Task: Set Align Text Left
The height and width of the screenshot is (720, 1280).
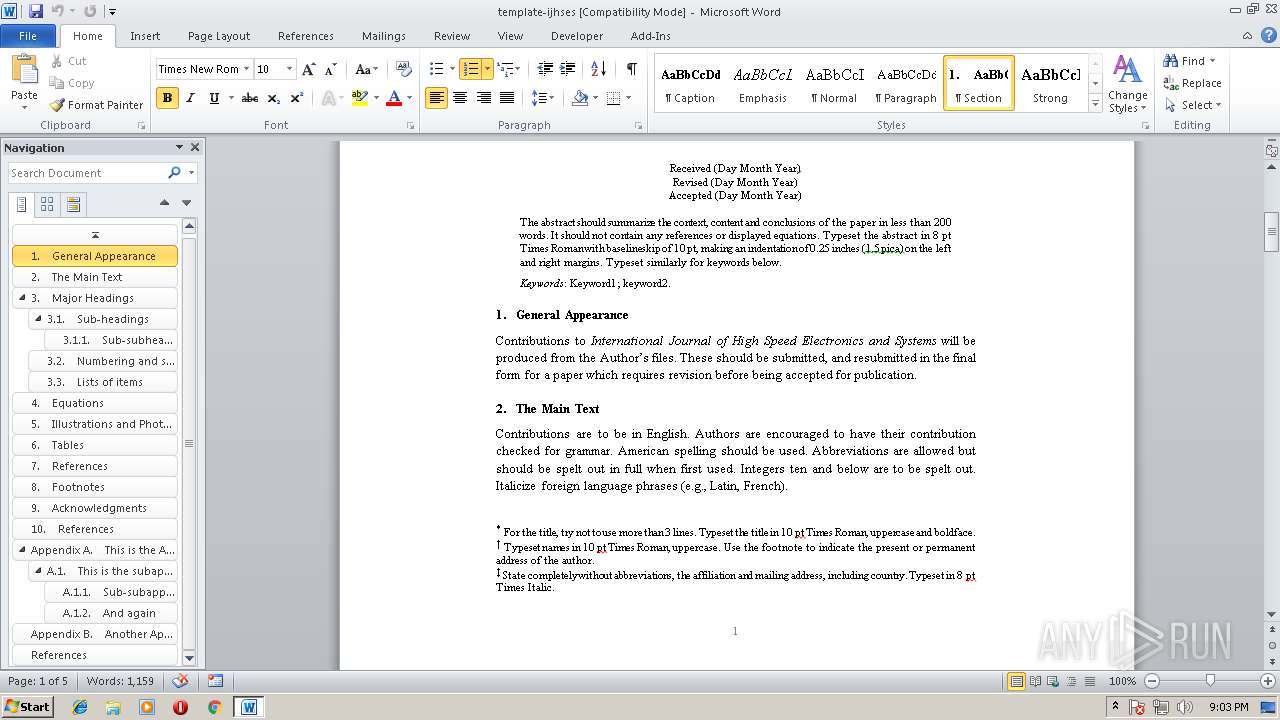Action: click(436, 98)
